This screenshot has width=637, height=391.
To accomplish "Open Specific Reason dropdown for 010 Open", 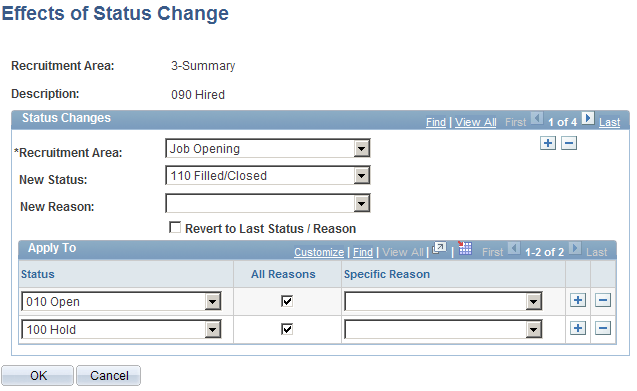I will coord(443,302).
